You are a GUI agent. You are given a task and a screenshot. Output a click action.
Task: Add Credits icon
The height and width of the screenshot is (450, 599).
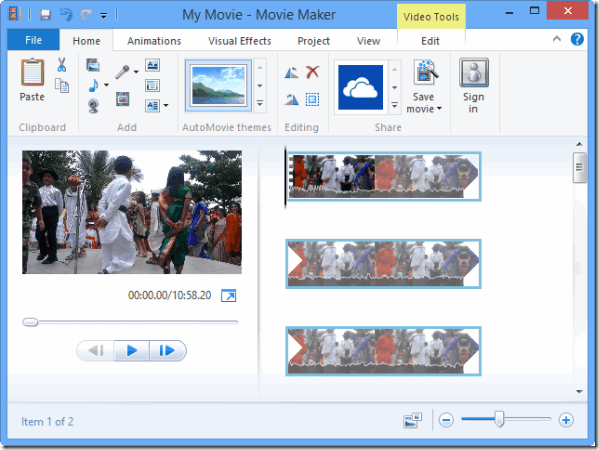[152, 105]
